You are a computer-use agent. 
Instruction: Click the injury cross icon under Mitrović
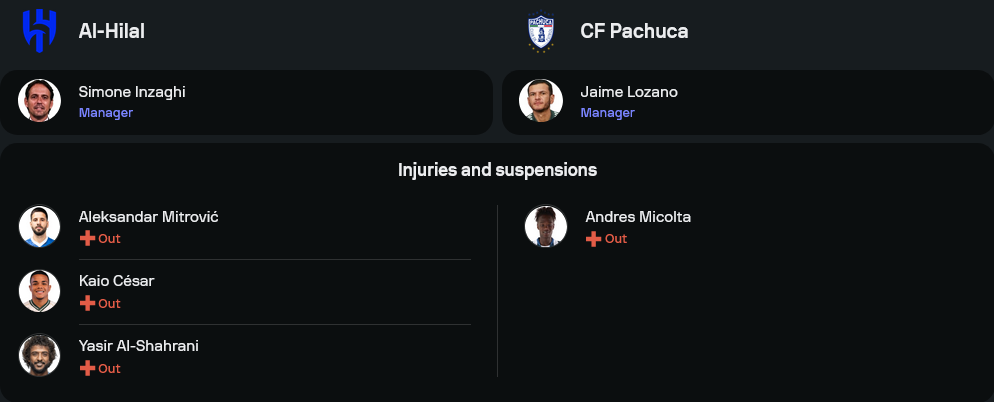pyautogui.click(x=87, y=238)
